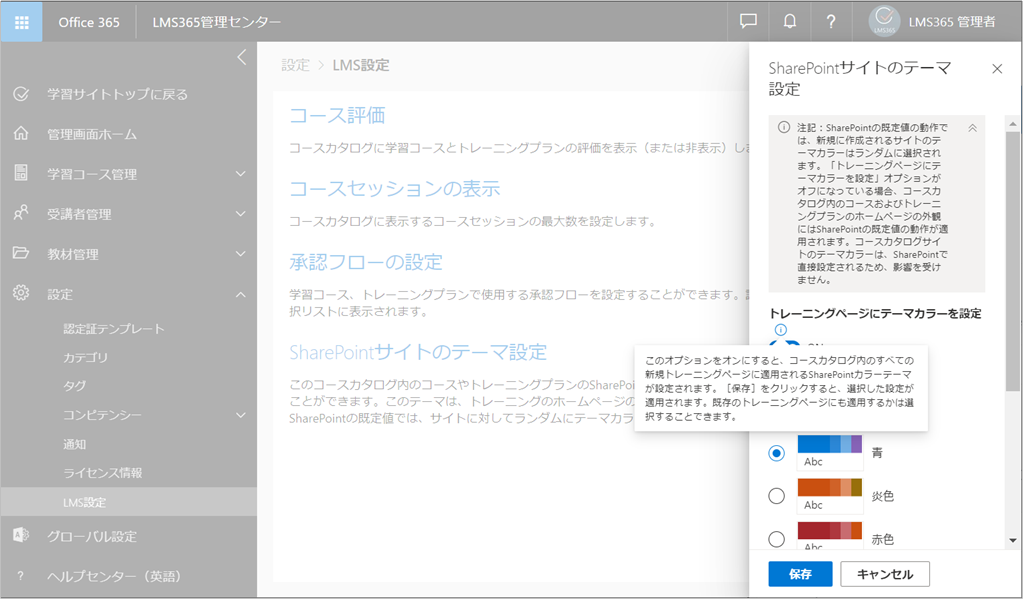Click the 教材管理 folder icon
The height and width of the screenshot is (599, 1023).
click(21, 253)
